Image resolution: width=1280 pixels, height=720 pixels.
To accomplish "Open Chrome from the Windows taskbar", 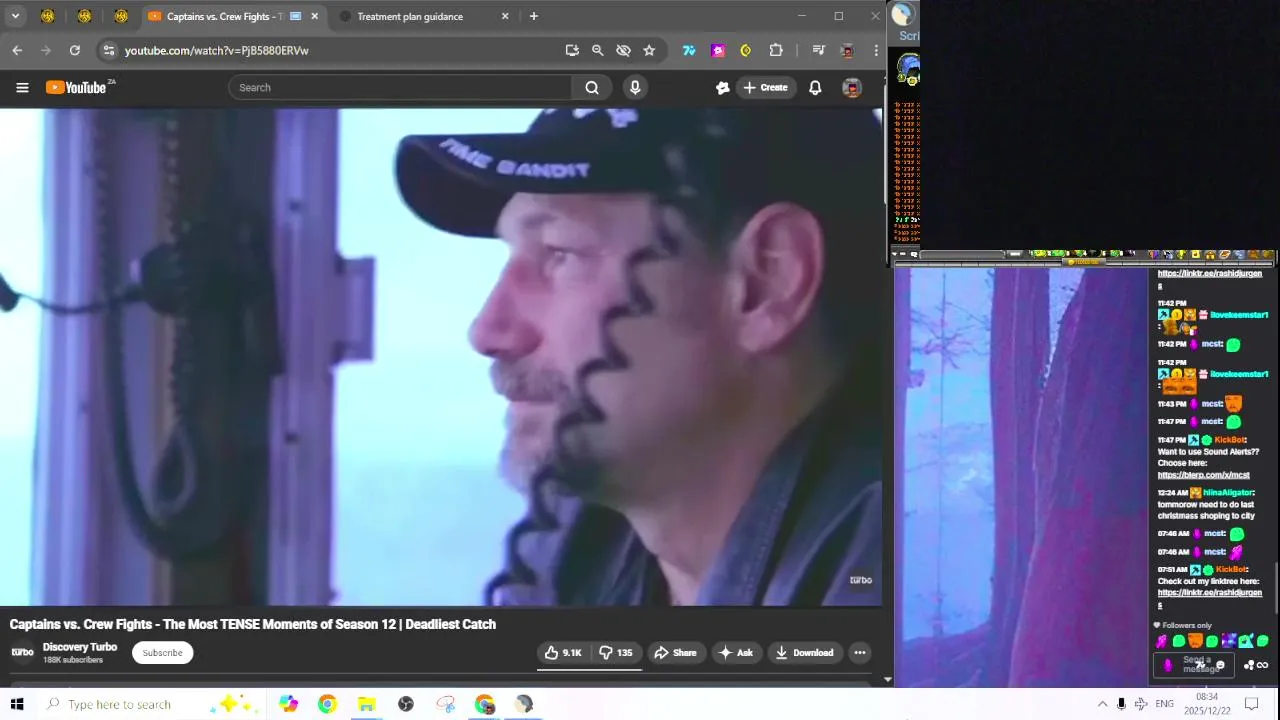I will click(x=327, y=704).
